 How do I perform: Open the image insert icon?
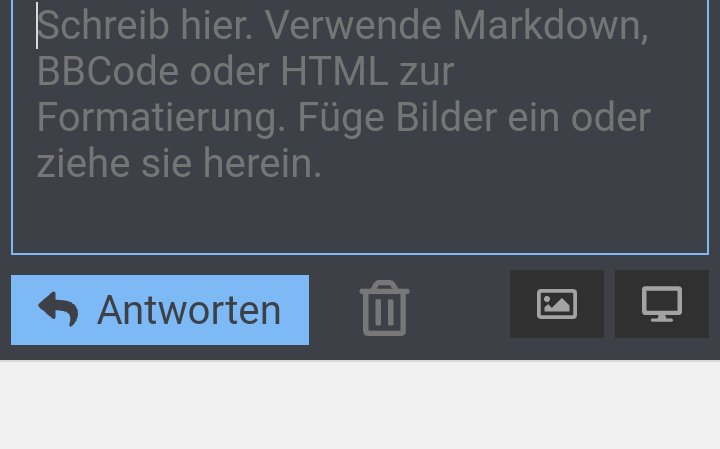pos(557,304)
